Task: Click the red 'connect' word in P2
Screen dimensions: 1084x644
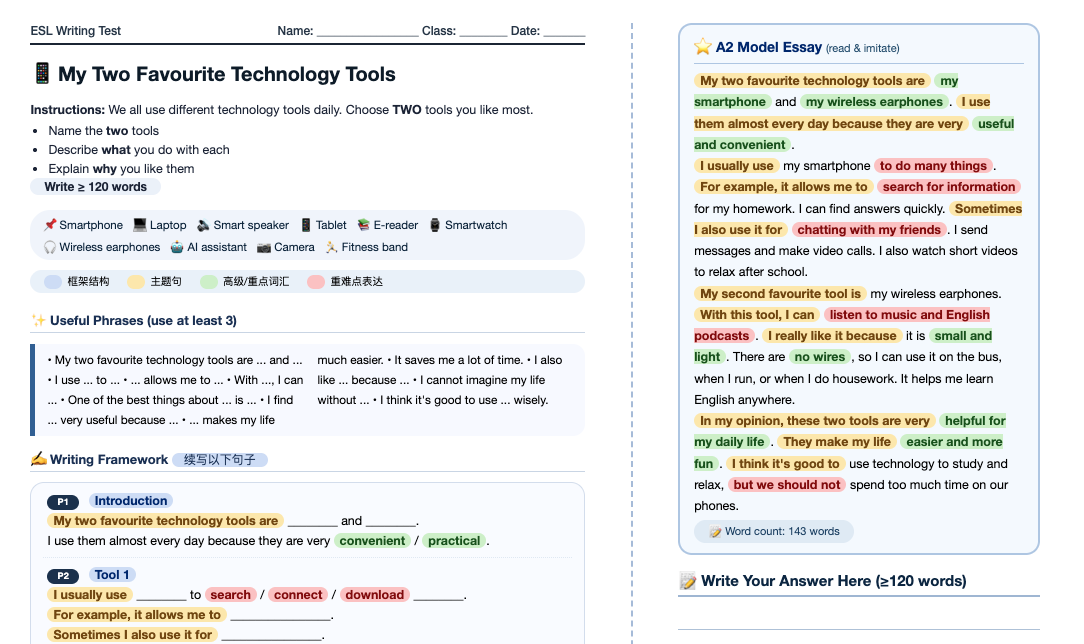Action: pyautogui.click(x=298, y=595)
